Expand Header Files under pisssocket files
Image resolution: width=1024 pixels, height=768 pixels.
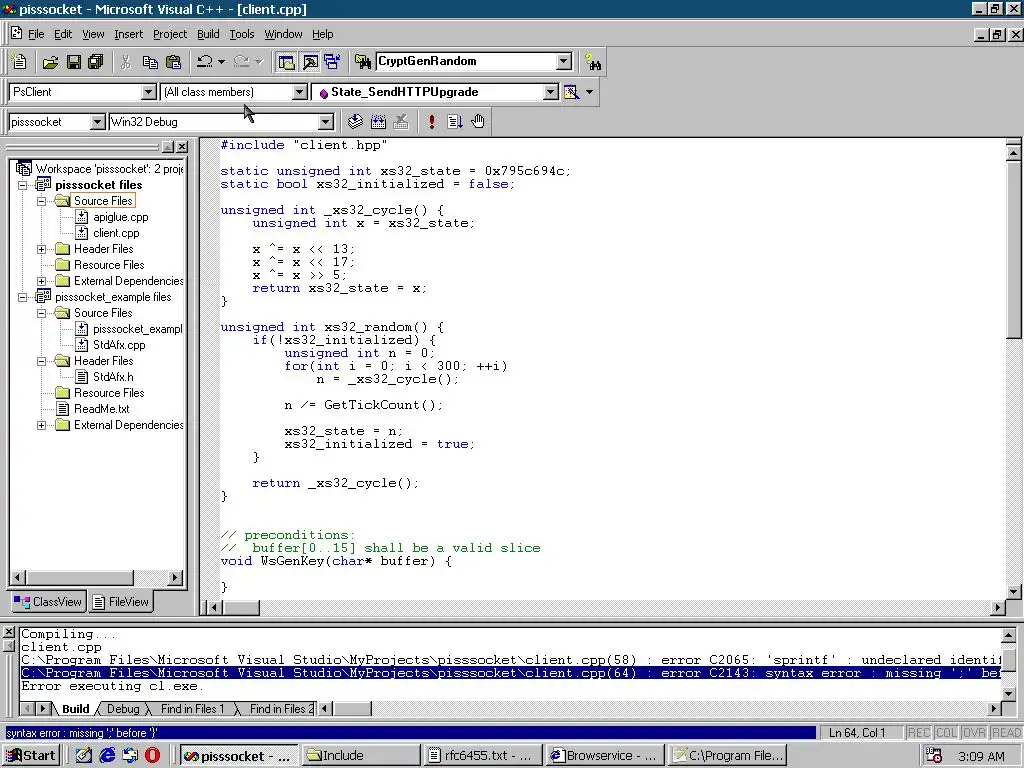tap(42, 249)
